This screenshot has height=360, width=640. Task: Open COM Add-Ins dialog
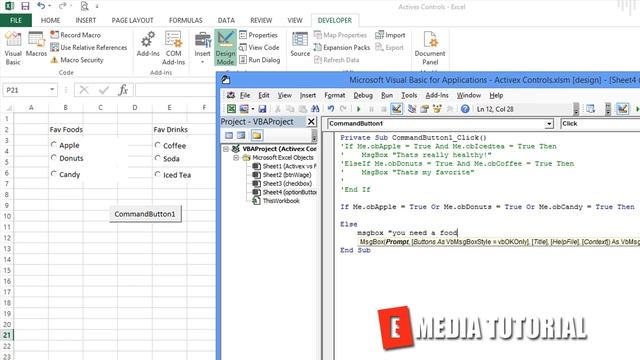coord(173,48)
